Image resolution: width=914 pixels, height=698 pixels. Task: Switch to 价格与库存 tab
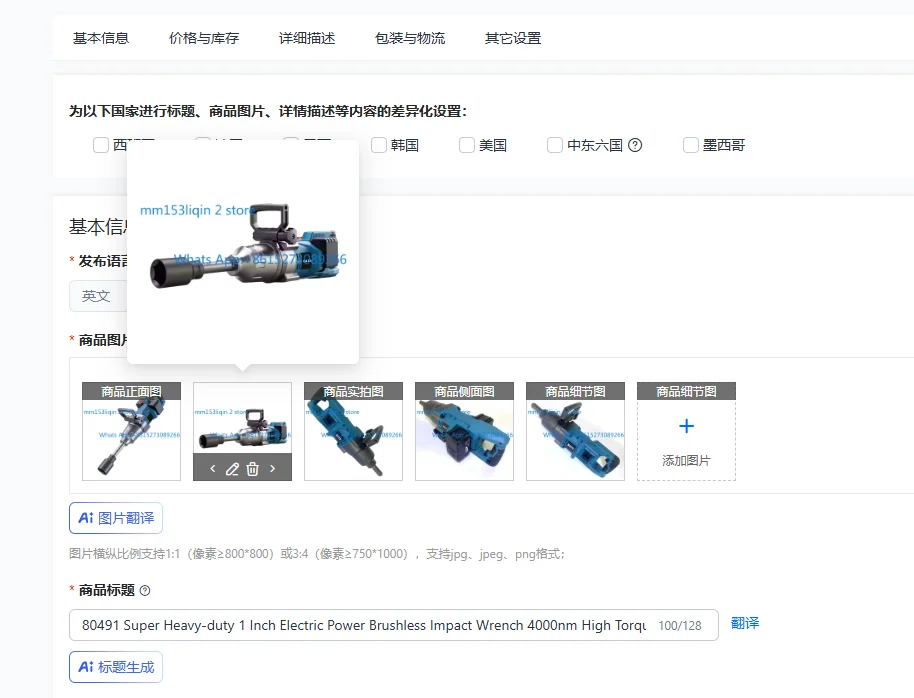[204, 38]
